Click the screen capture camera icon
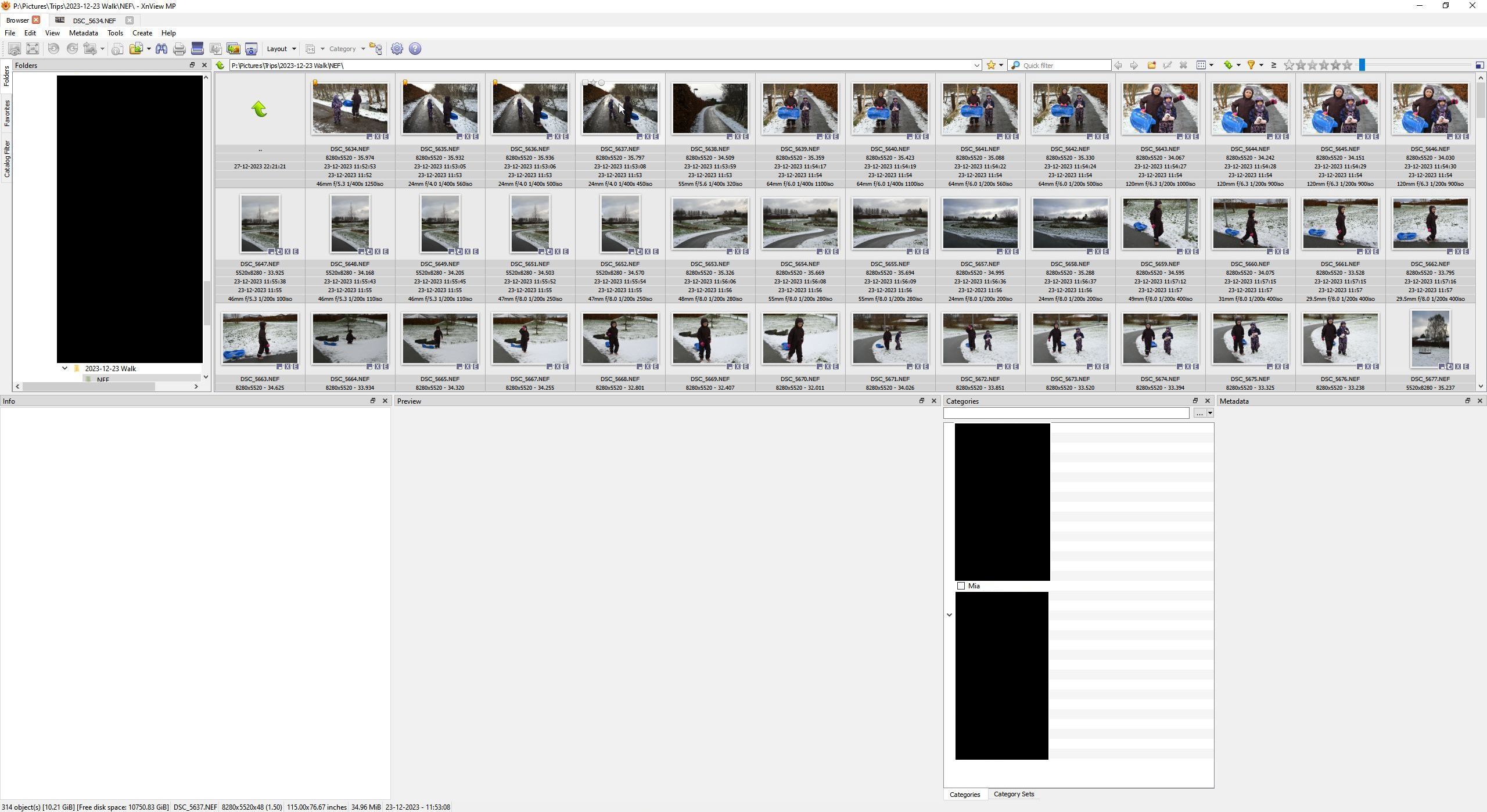Screen dimensions: 1487x812 pos(251,49)
